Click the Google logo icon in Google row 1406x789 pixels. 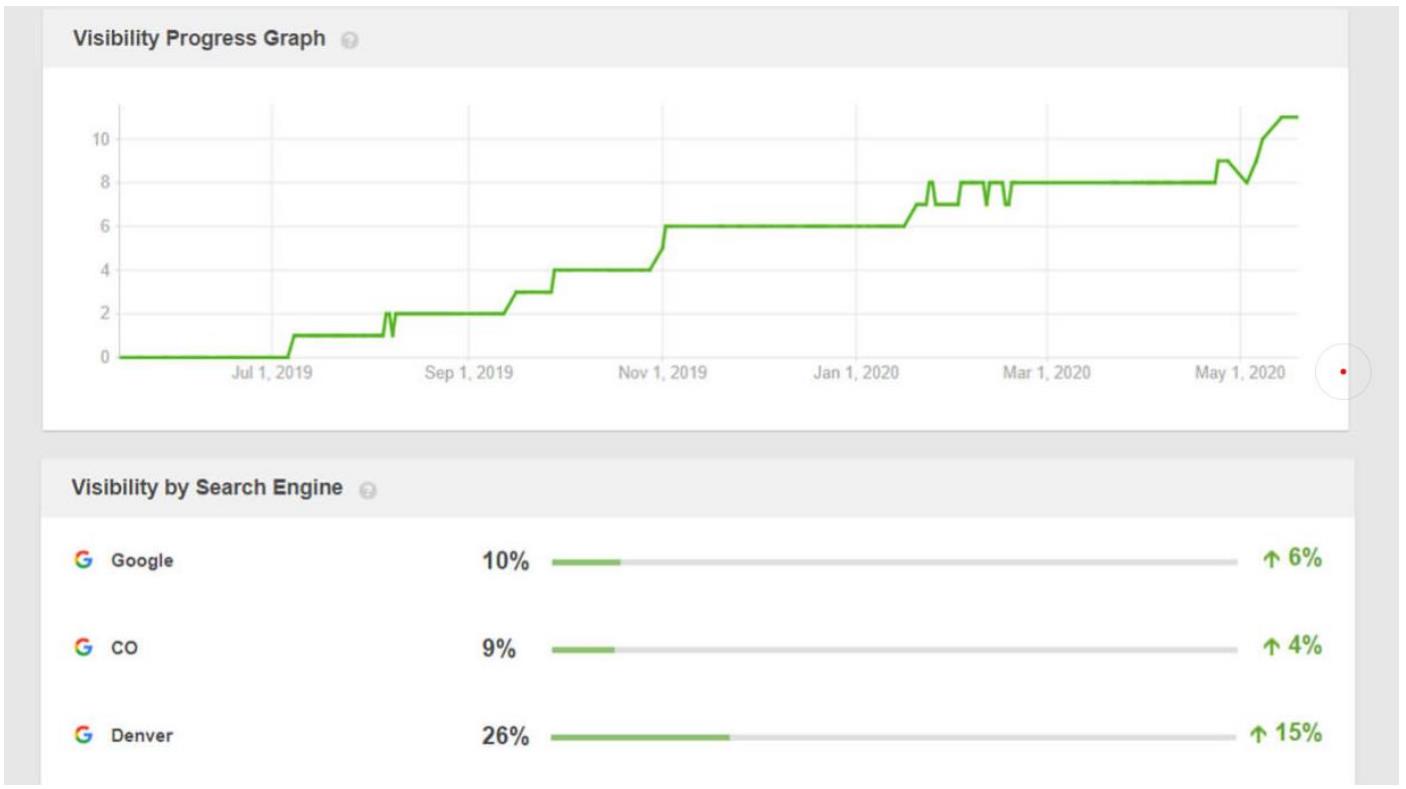pyautogui.click(x=83, y=560)
